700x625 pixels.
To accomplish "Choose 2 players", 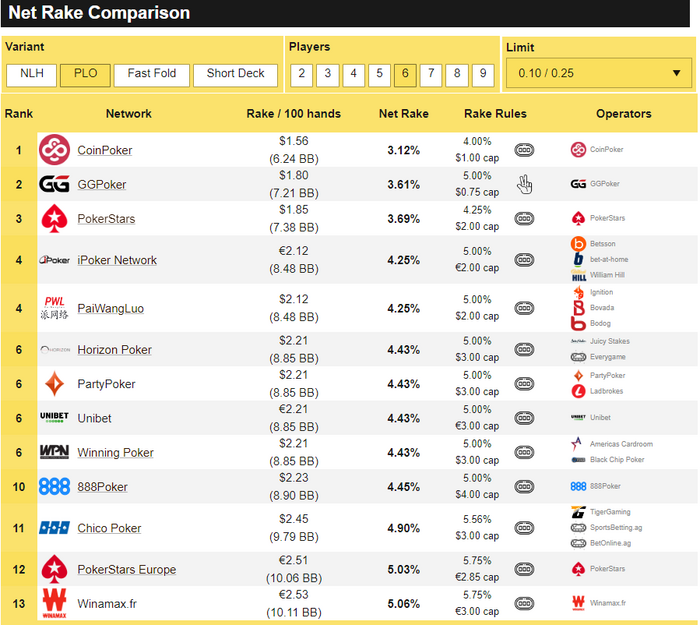I will point(302,75).
